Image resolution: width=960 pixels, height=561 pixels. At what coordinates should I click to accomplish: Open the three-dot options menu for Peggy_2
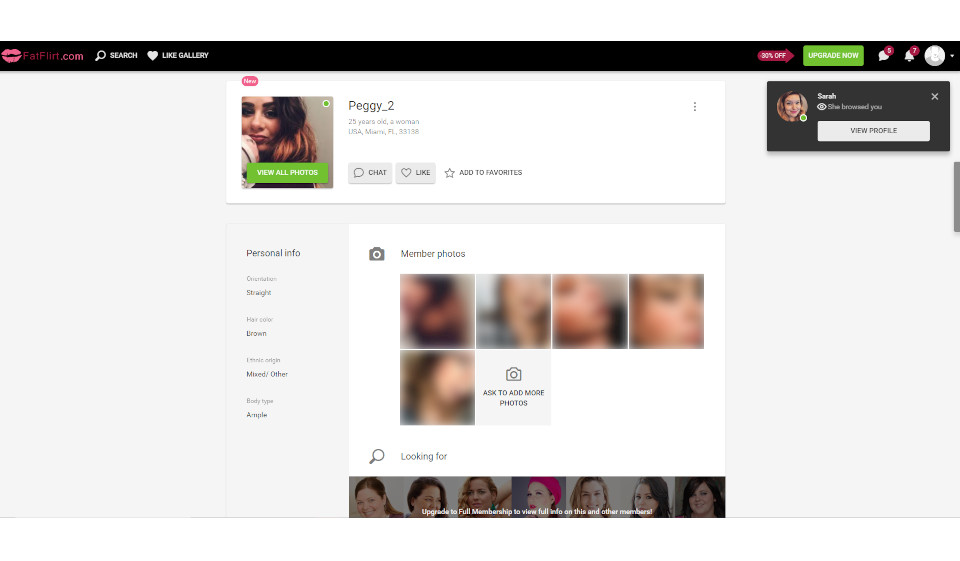(x=695, y=107)
